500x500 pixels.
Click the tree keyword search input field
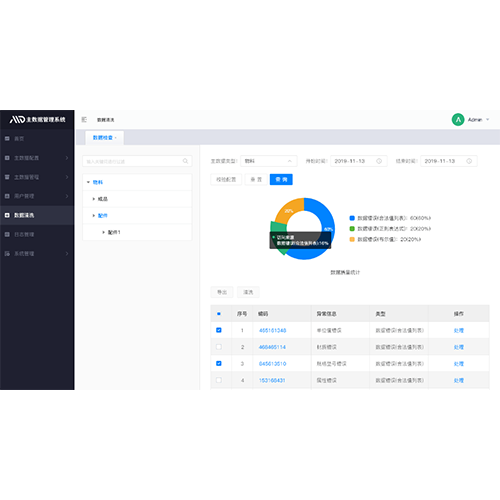(x=137, y=161)
